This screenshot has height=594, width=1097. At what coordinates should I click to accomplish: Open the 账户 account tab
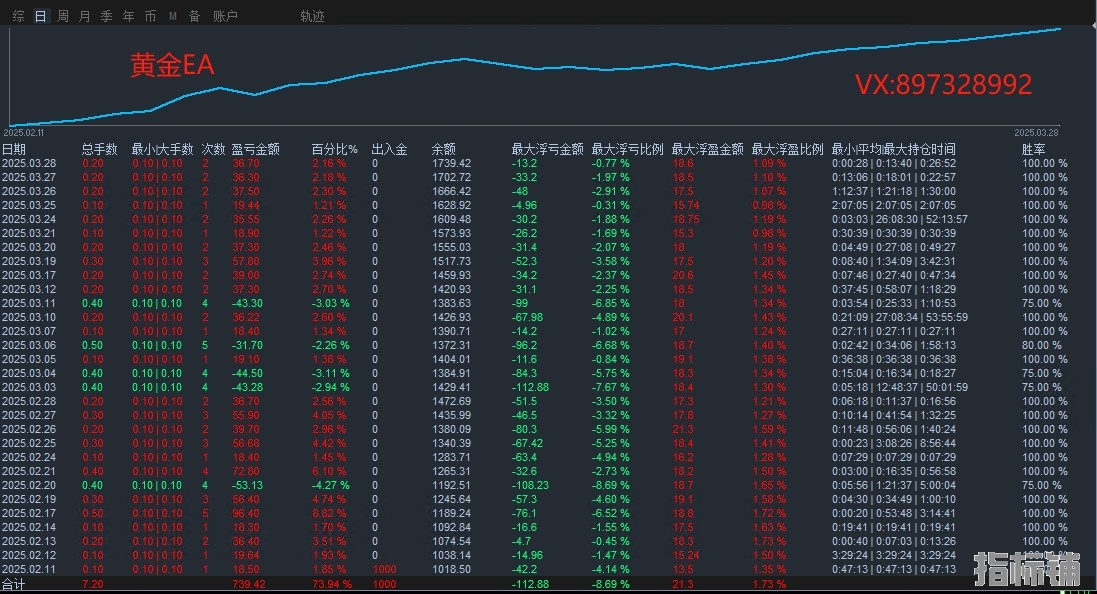[225, 16]
